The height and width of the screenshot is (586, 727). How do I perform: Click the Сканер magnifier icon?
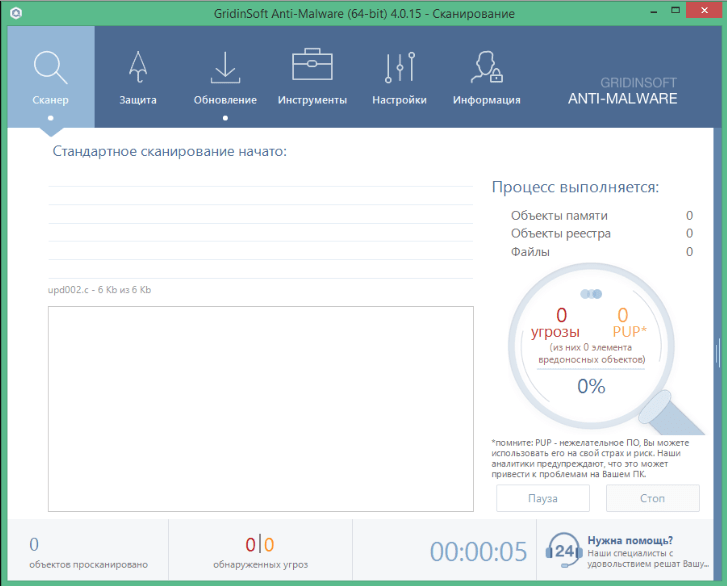tap(50, 66)
